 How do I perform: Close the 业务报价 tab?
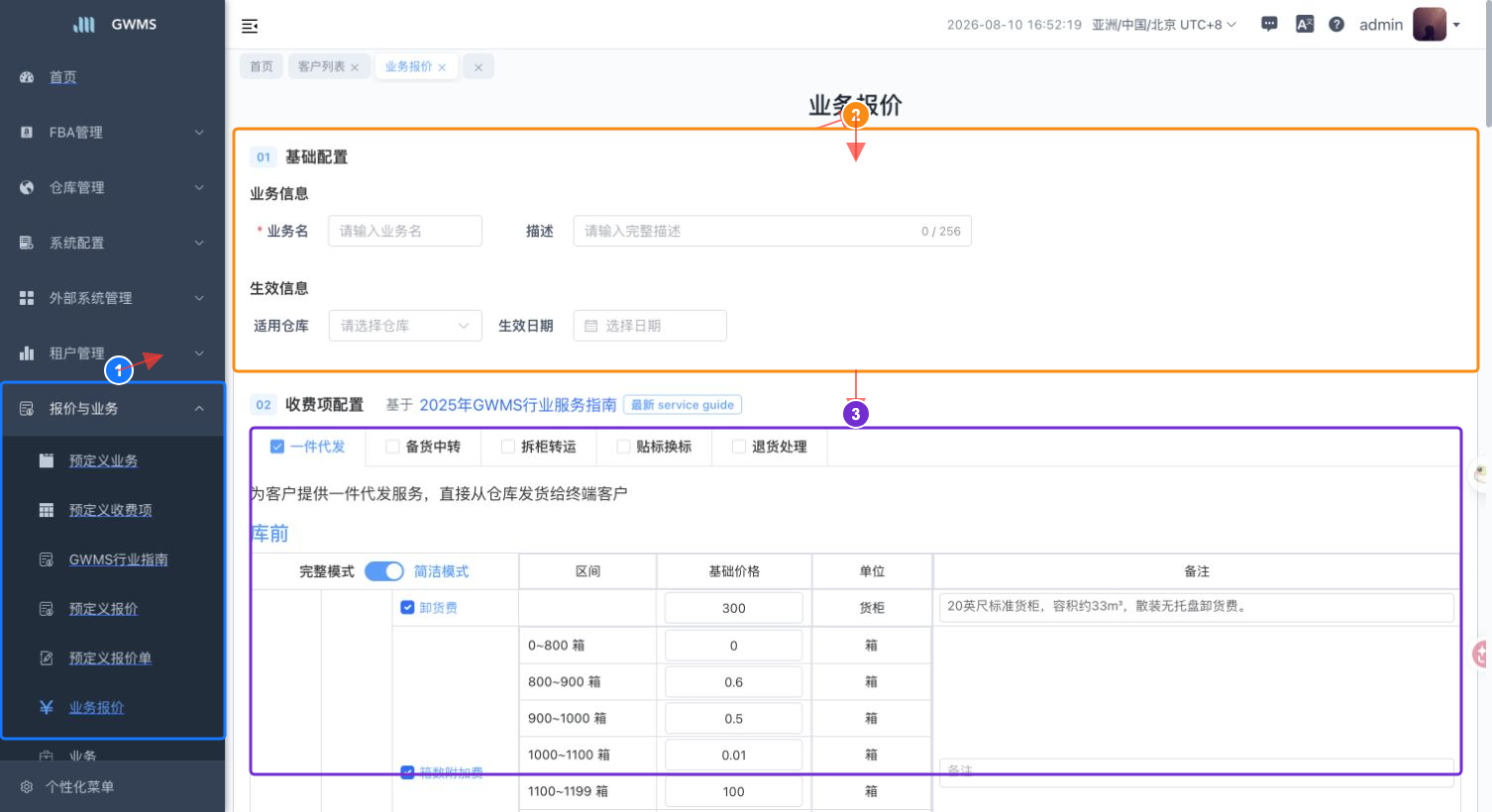tap(442, 67)
